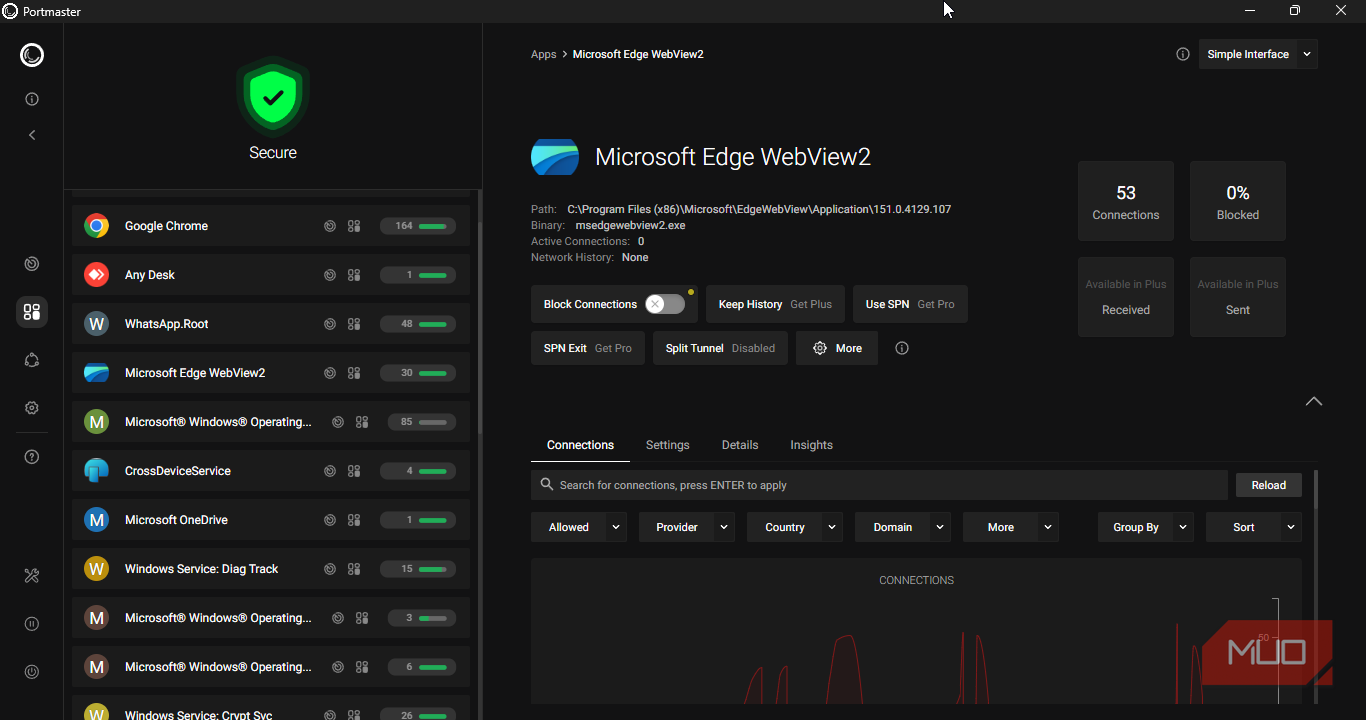Select the WhatsApp.Root app row
Screen dimensions: 1366x720
point(271,324)
